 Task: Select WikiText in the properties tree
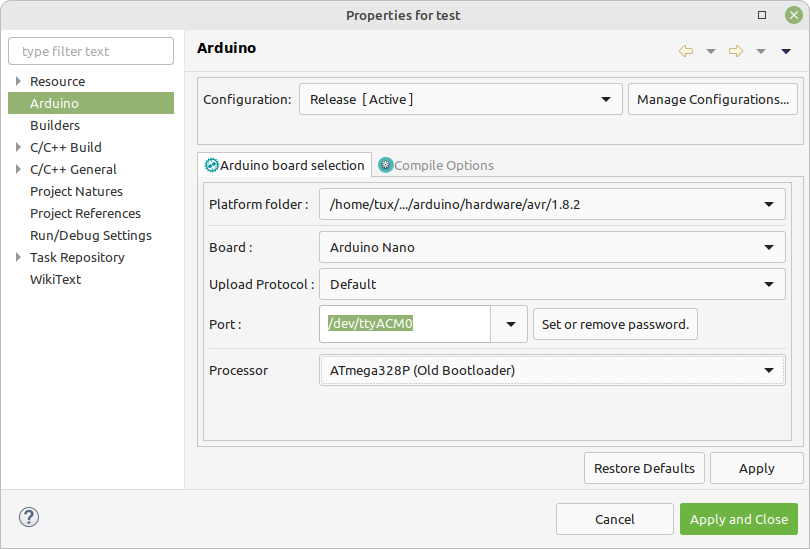click(x=55, y=279)
